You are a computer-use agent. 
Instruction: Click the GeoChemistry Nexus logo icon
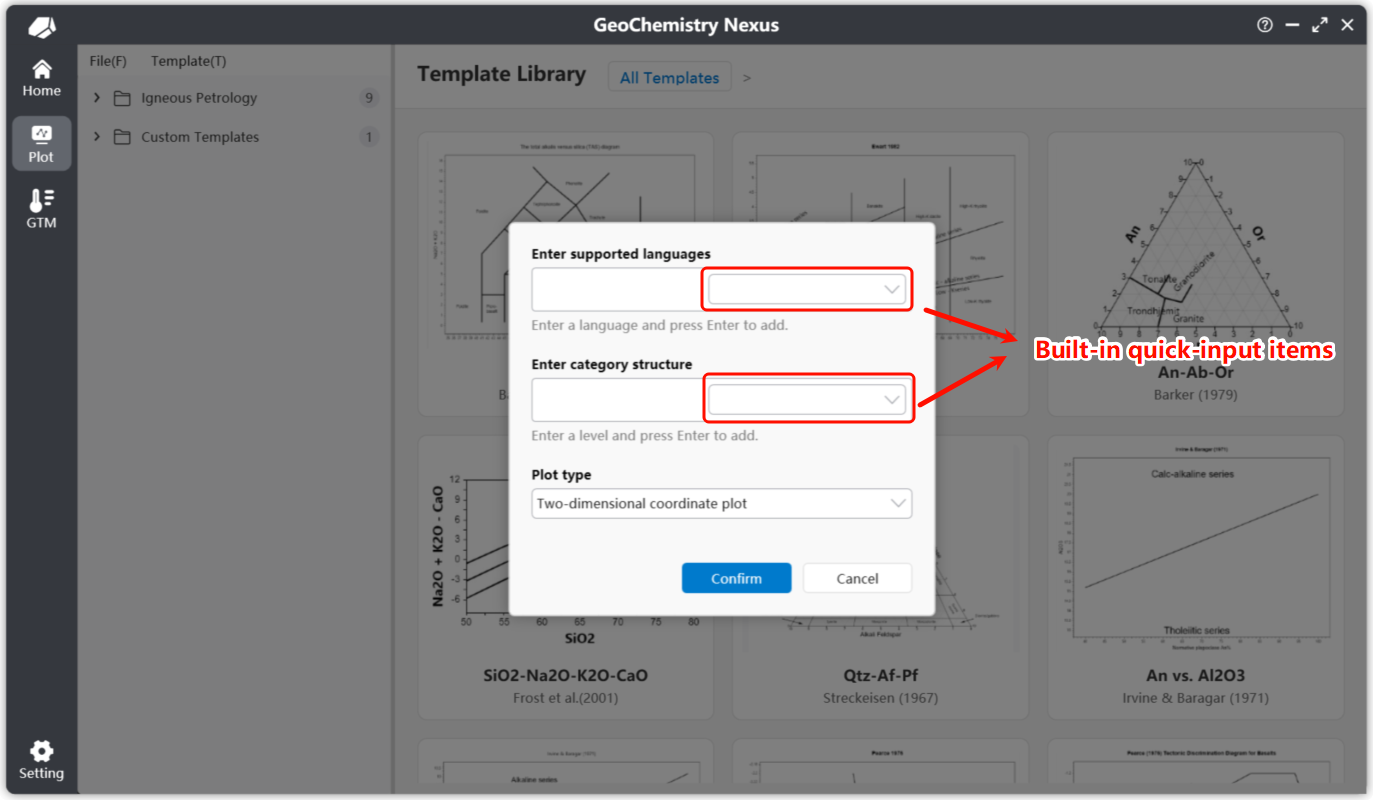point(42,26)
